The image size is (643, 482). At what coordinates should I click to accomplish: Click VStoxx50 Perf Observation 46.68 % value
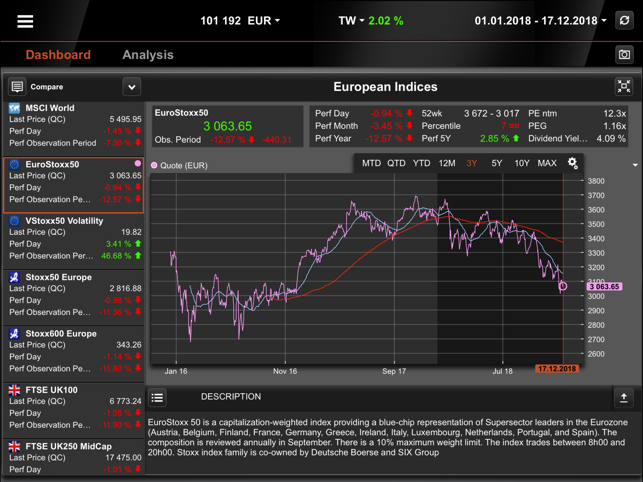pyautogui.click(x=116, y=256)
